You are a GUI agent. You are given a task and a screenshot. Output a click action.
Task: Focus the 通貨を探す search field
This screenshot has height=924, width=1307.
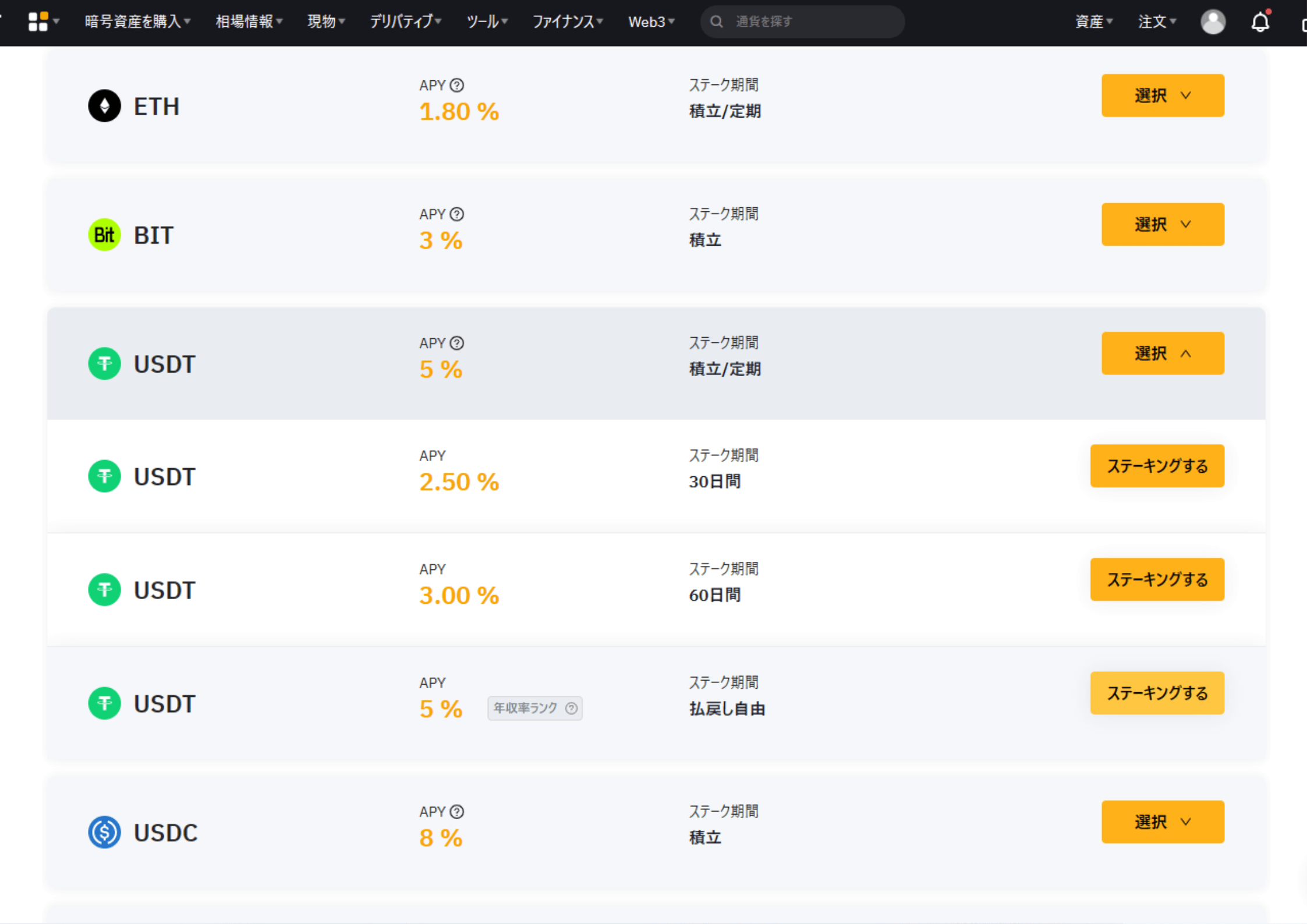[802, 22]
